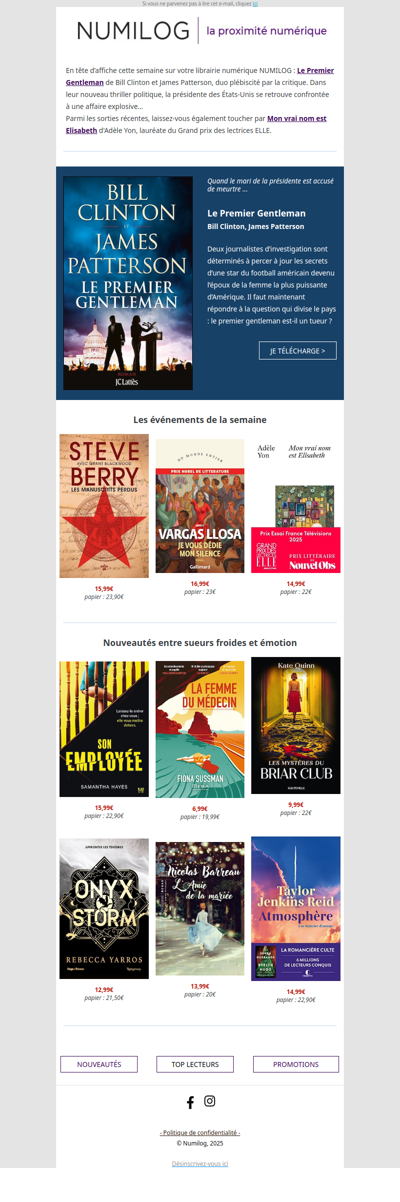400x1202 pixels.
Task: Click the NUMILOG logo header
Action: (201, 31)
